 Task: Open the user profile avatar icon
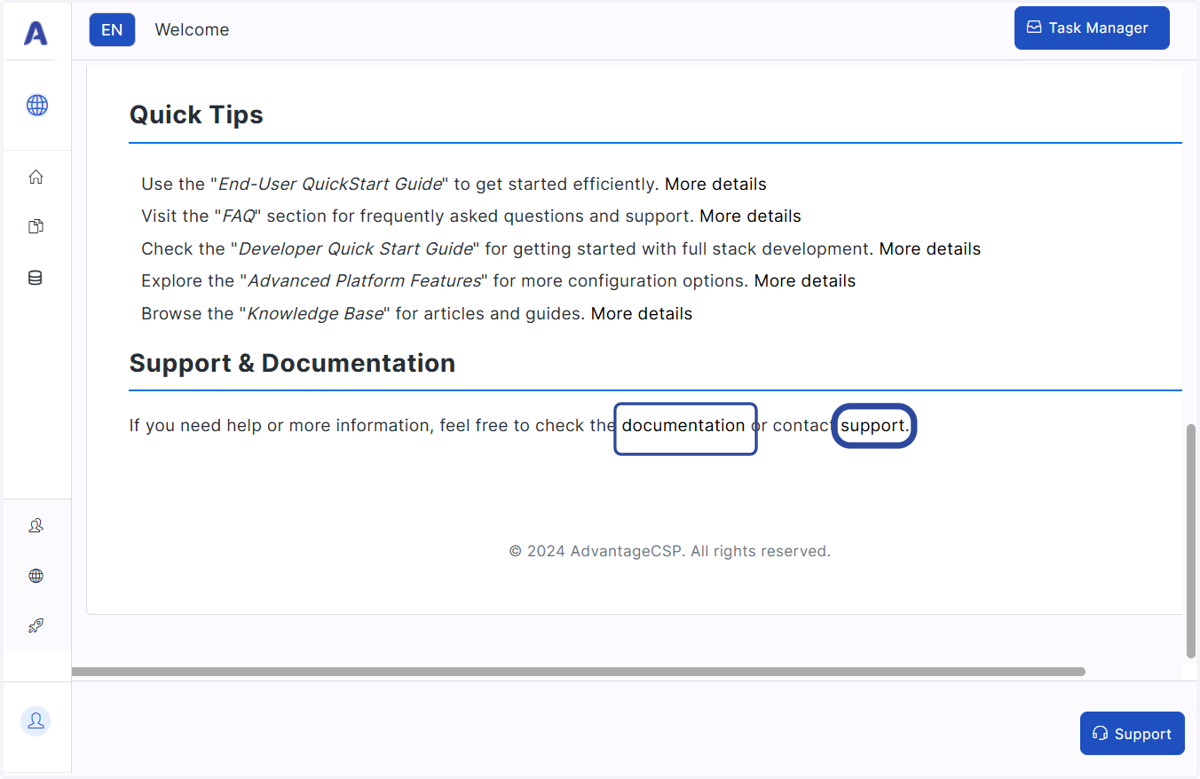coord(36,721)
